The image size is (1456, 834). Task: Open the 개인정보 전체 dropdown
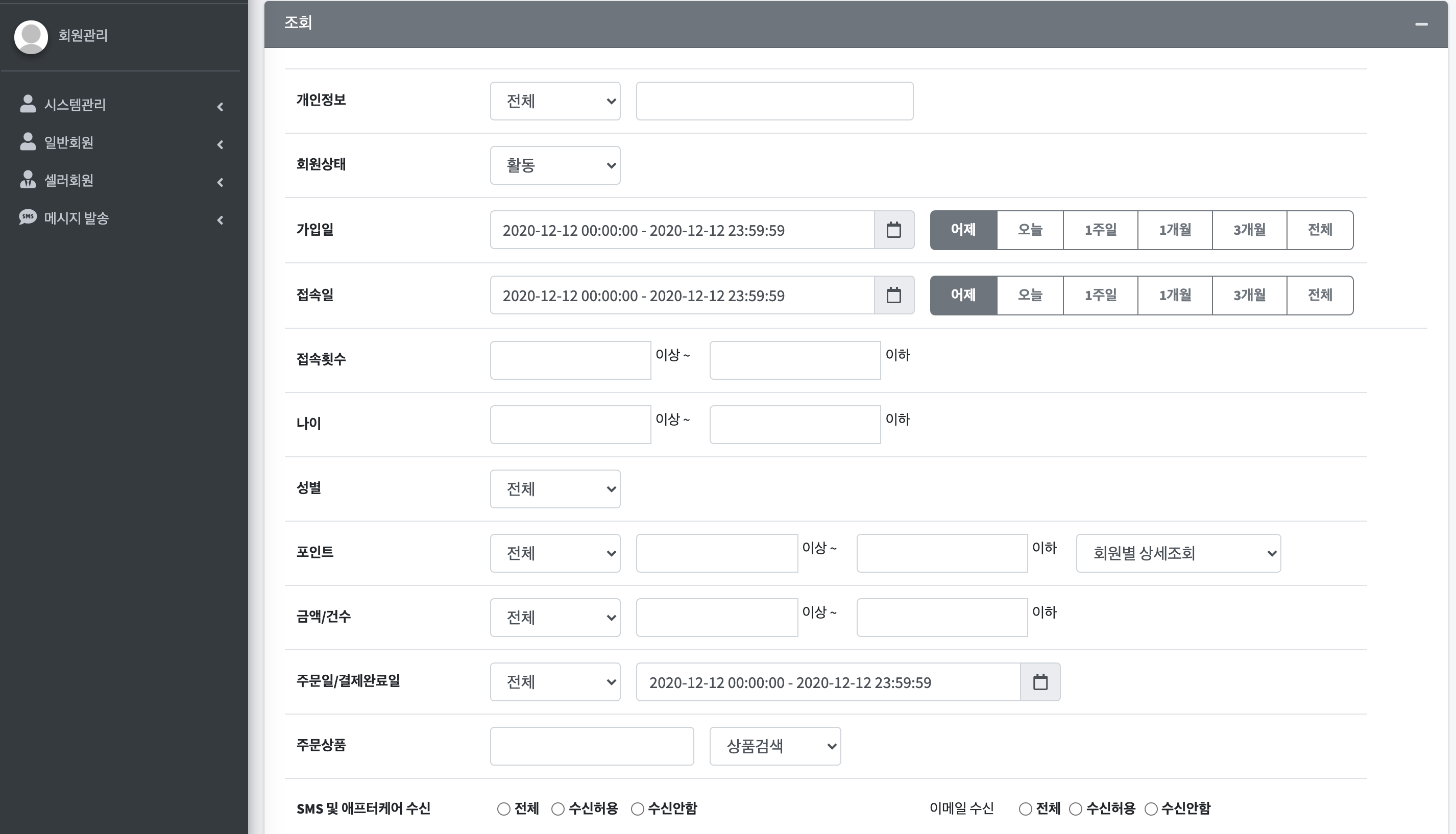pyautogui.click(x=555, y=101)
